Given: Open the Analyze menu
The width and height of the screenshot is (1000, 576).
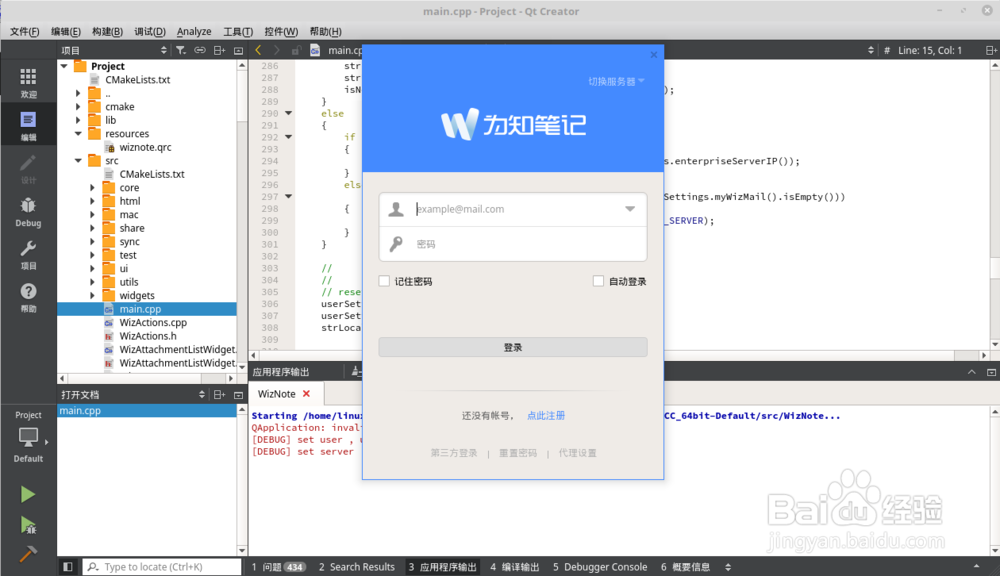Looking at the screenshot, I should [194, 31].
